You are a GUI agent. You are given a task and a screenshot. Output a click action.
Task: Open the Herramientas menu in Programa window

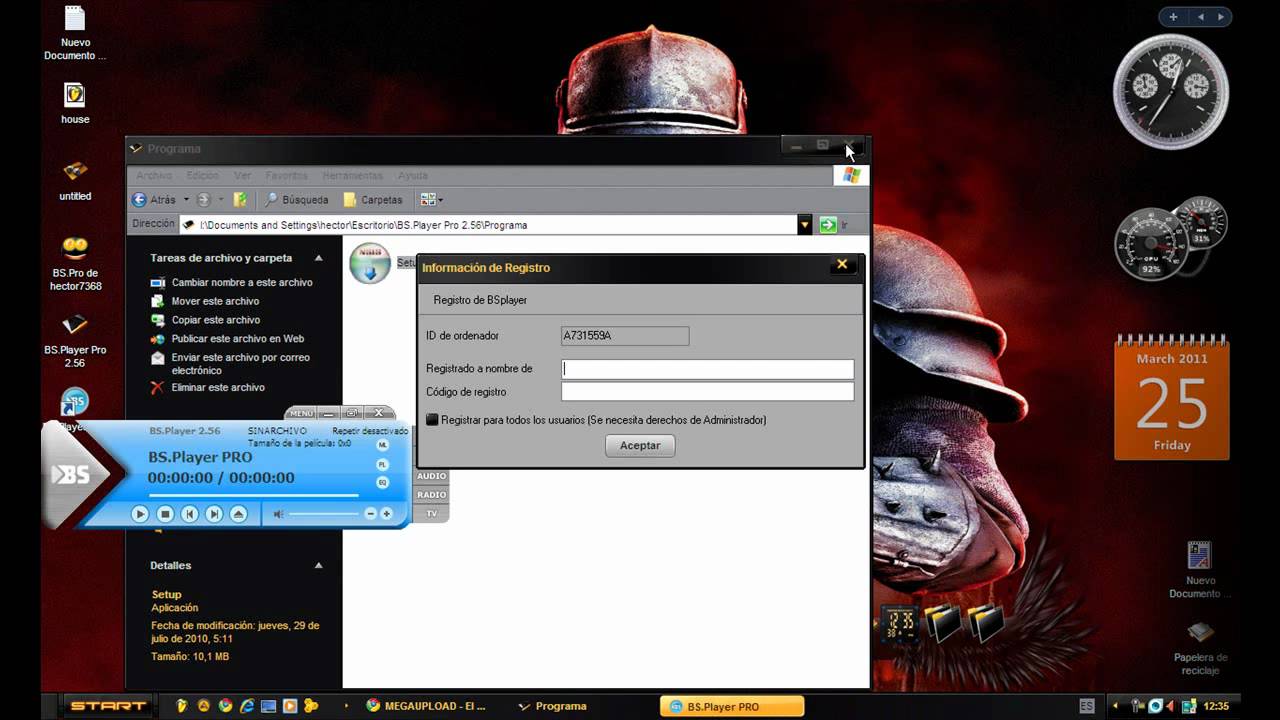[x=352, y=176]
